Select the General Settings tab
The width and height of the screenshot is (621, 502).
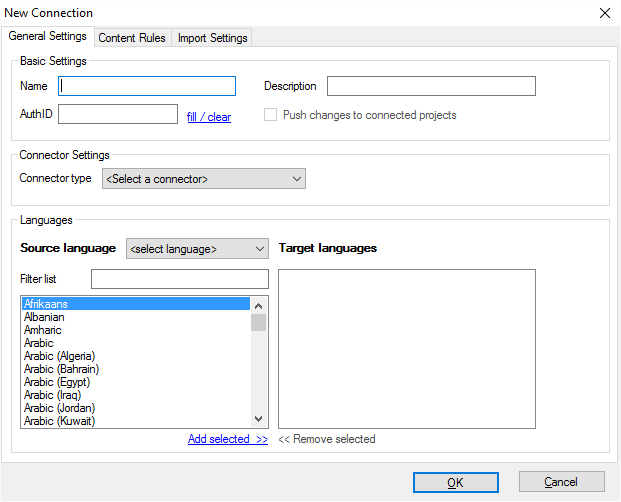coord(48,37)
